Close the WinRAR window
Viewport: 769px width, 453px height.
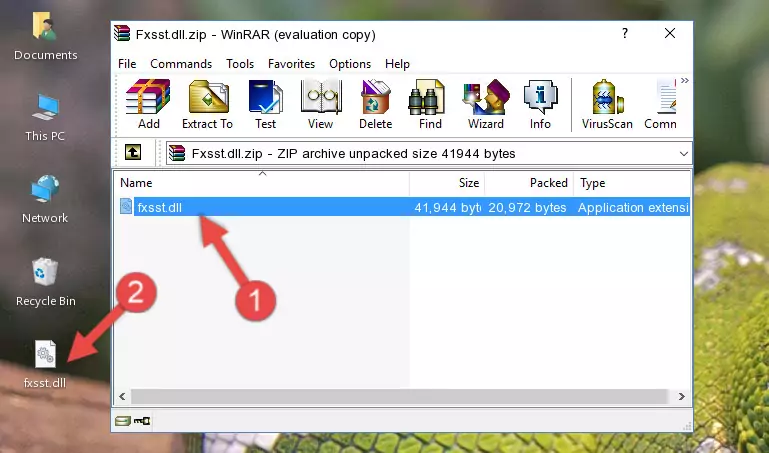click(669, 33)
